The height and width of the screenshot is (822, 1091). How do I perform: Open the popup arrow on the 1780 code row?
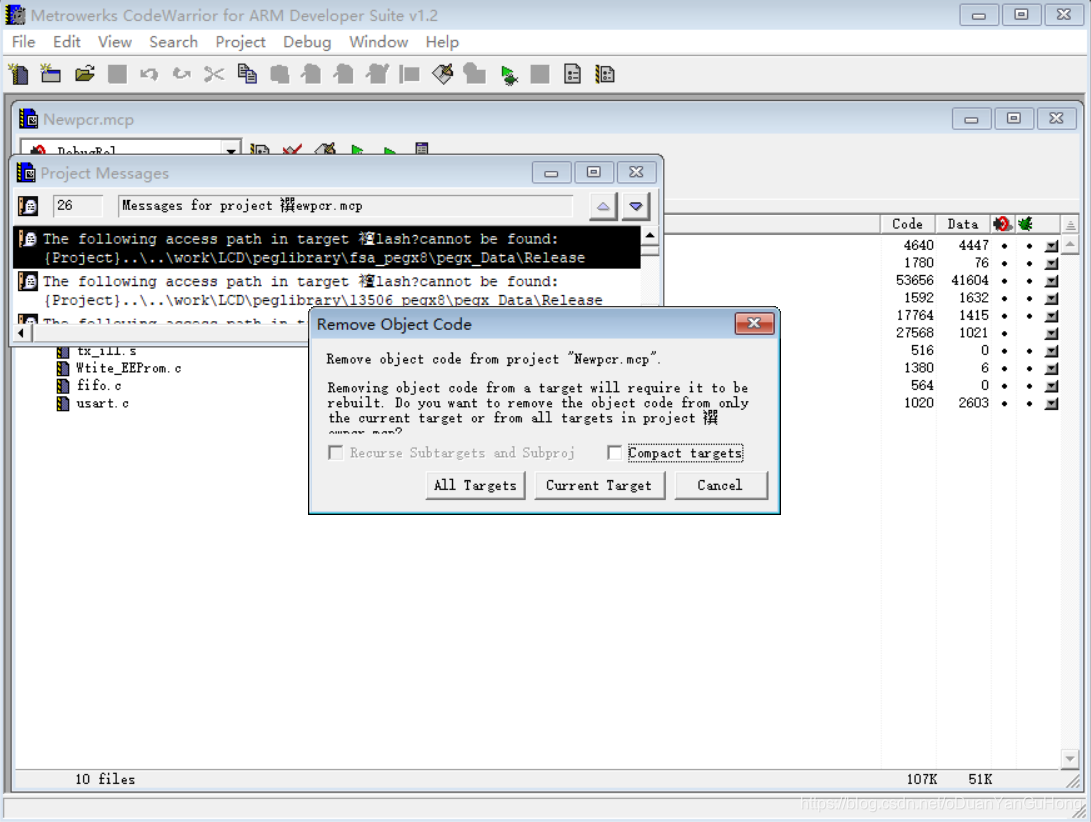click(x=1051, y=264)
